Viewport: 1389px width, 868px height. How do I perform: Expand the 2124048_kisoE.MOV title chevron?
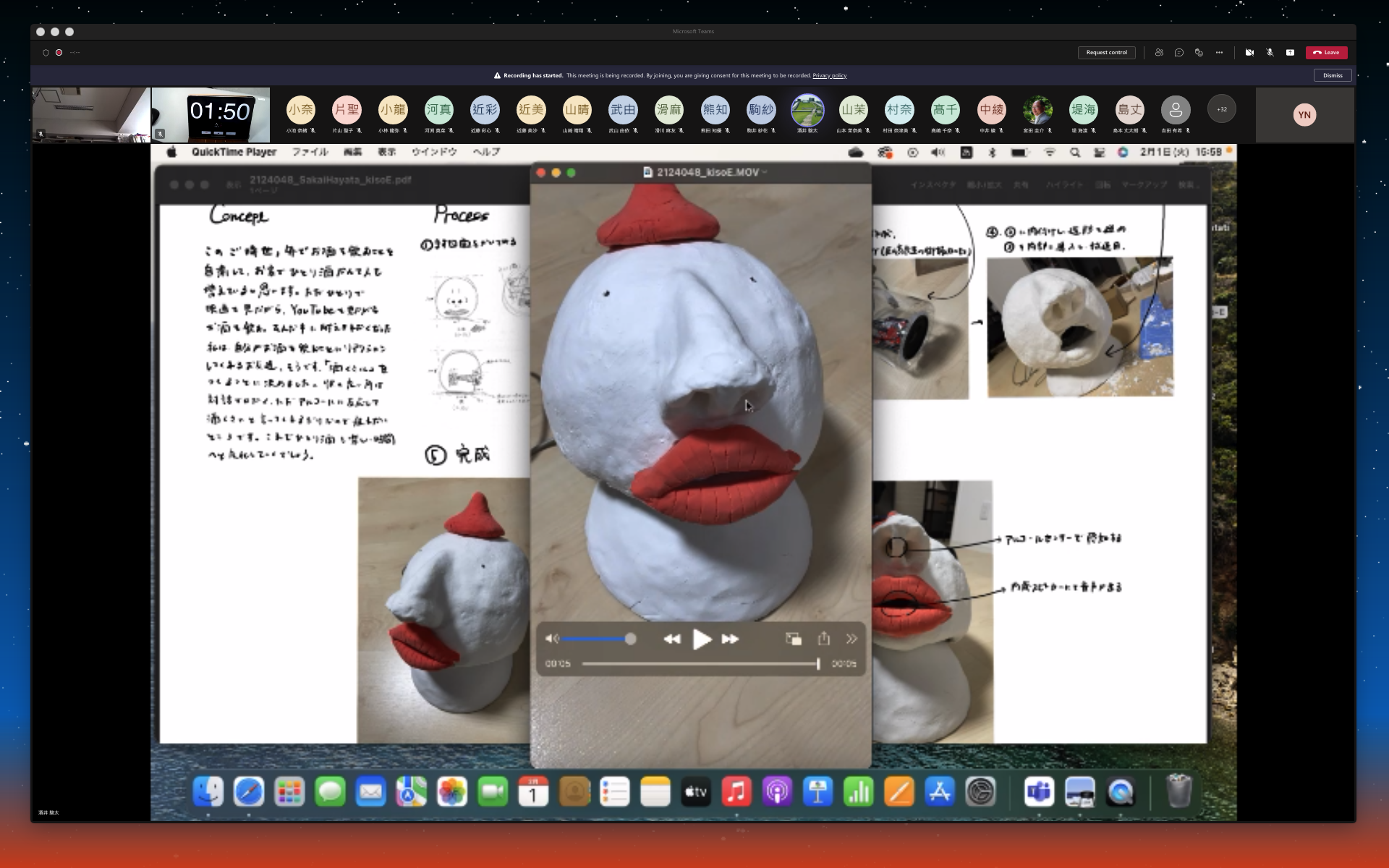(765, 172)
